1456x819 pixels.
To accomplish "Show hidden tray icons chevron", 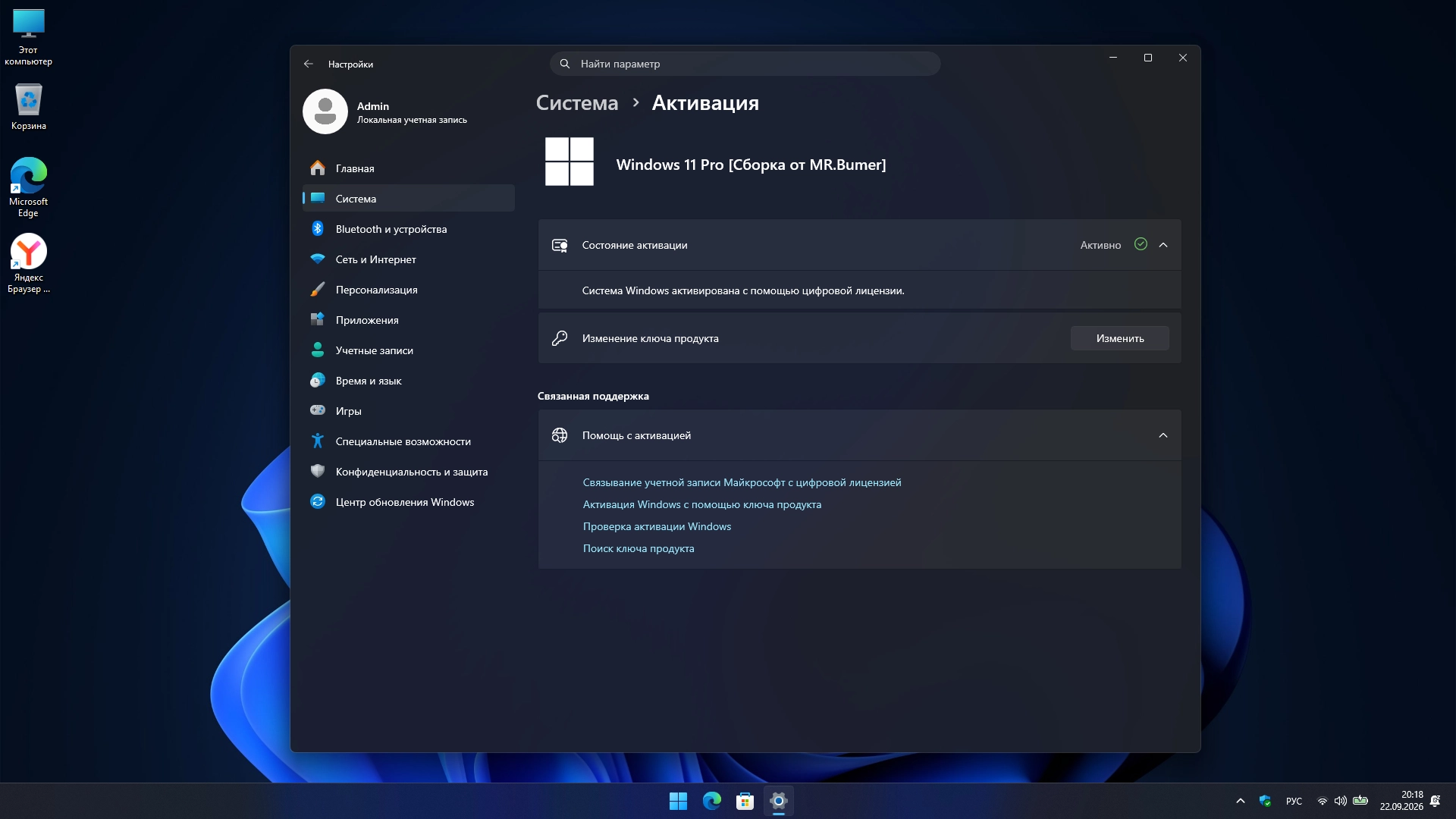I will click(1241, 801).
